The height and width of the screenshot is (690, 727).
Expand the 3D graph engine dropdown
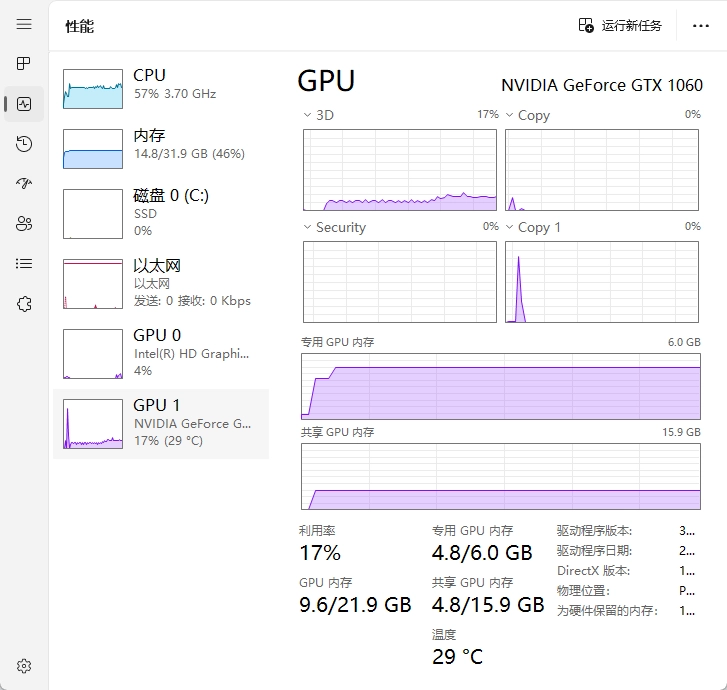(x=319, y=115)
